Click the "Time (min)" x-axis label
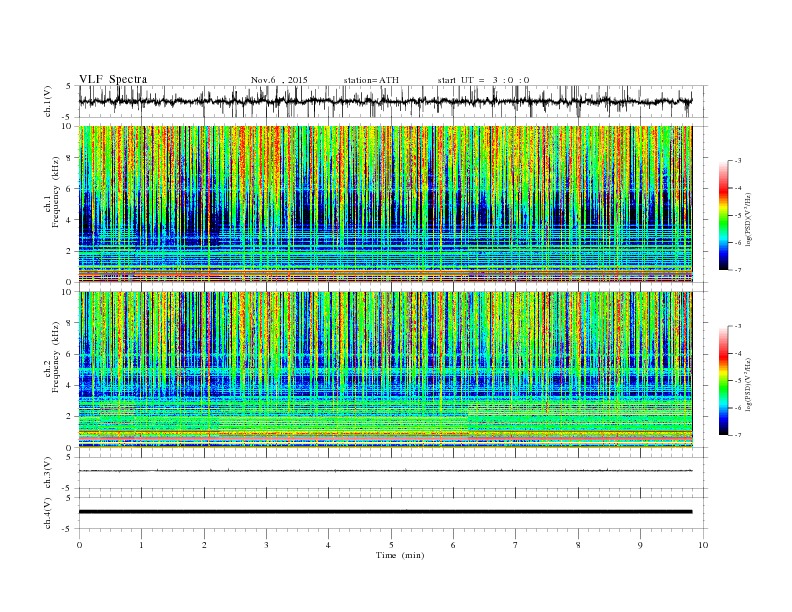 [400, 555]
